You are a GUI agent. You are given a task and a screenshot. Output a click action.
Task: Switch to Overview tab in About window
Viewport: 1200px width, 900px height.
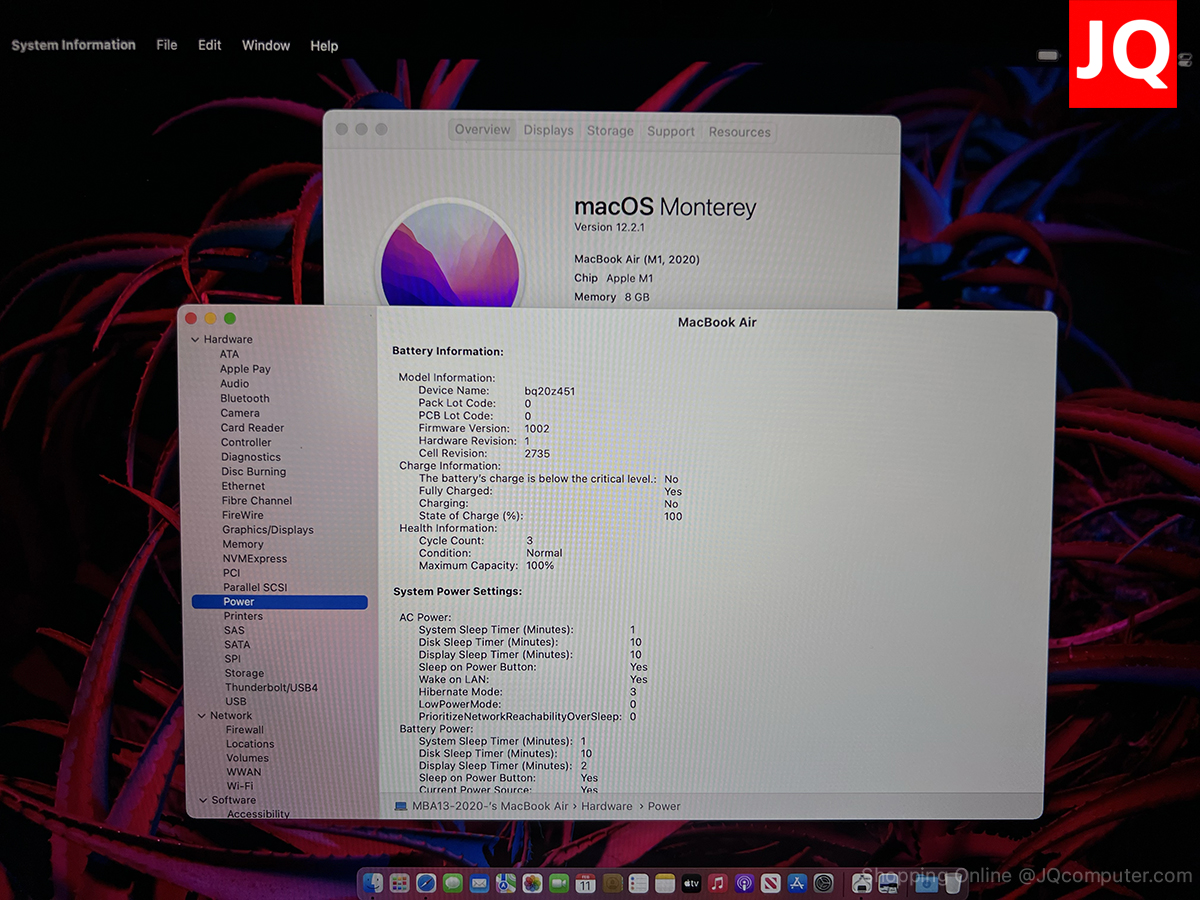point(483,130)
